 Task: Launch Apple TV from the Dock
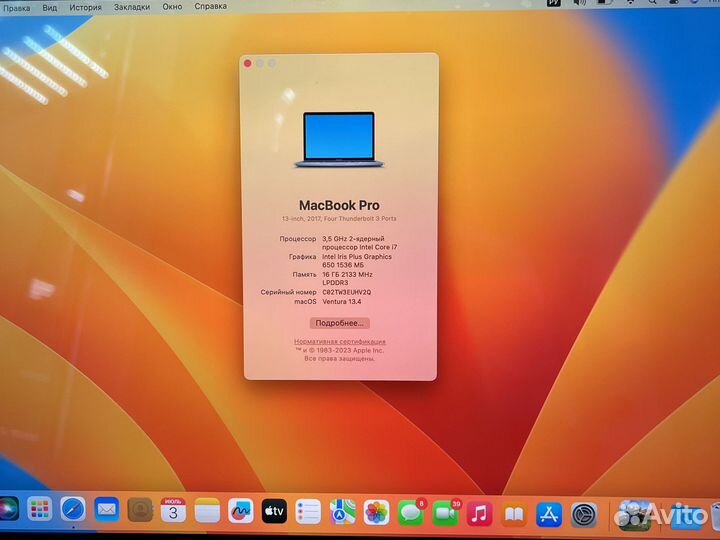274,512
